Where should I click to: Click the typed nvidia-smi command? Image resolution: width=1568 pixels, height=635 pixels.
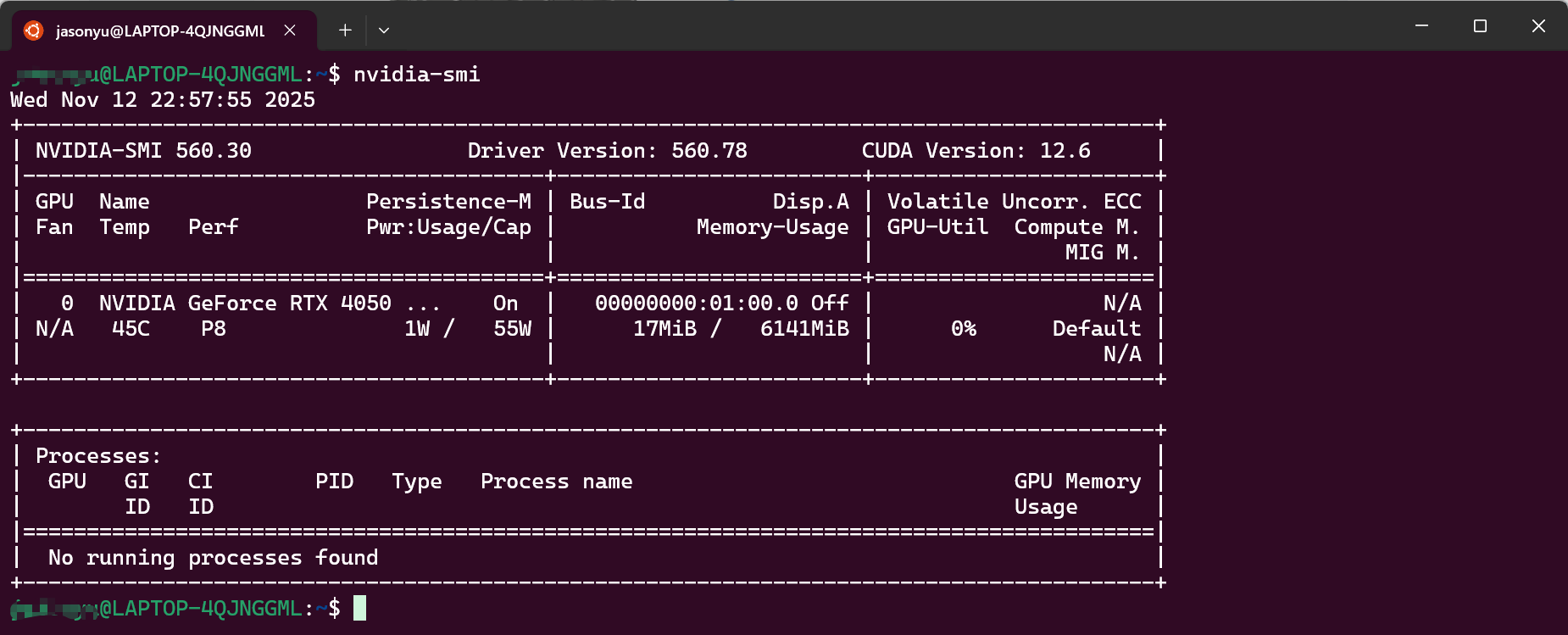(417, 75)
